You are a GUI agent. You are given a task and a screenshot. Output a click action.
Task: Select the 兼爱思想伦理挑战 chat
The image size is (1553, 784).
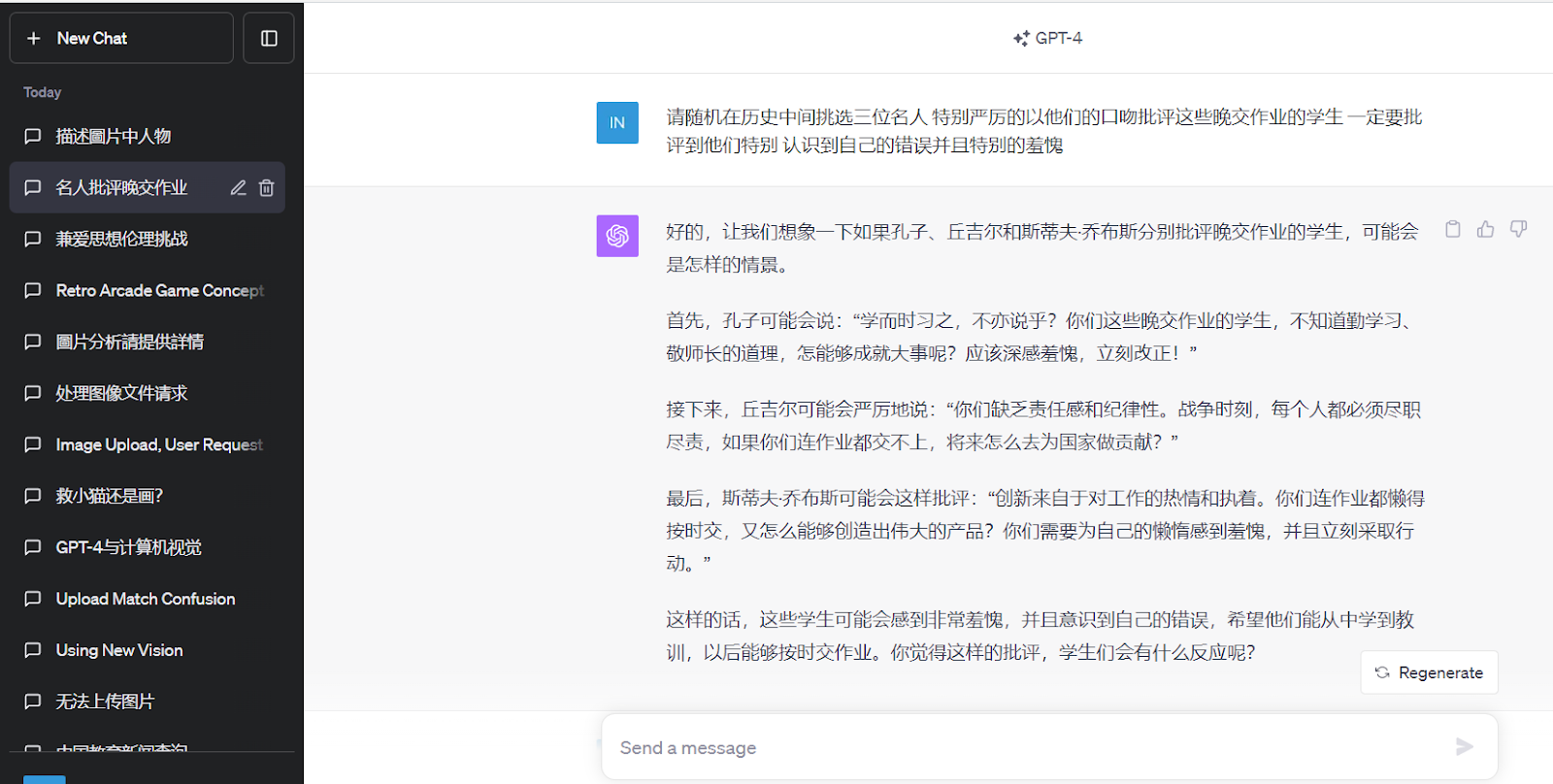coord(122,239)
